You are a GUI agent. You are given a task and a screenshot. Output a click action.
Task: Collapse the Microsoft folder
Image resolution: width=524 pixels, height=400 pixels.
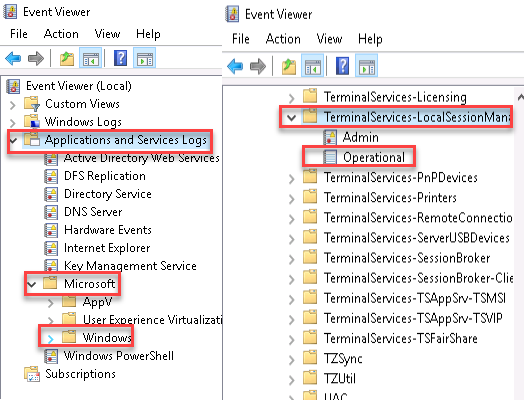click(x=32, y=284)
